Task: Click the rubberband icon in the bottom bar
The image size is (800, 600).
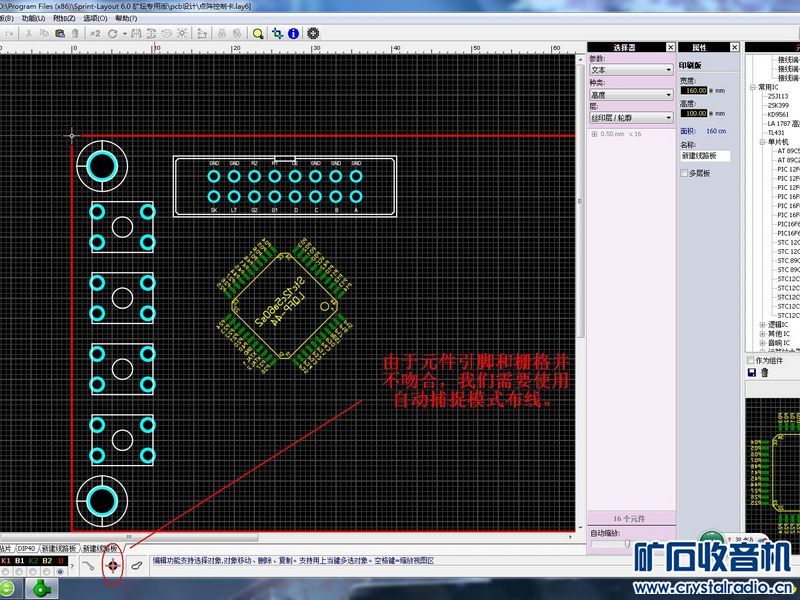Action: pyautogui.click(x=136, y=565)
